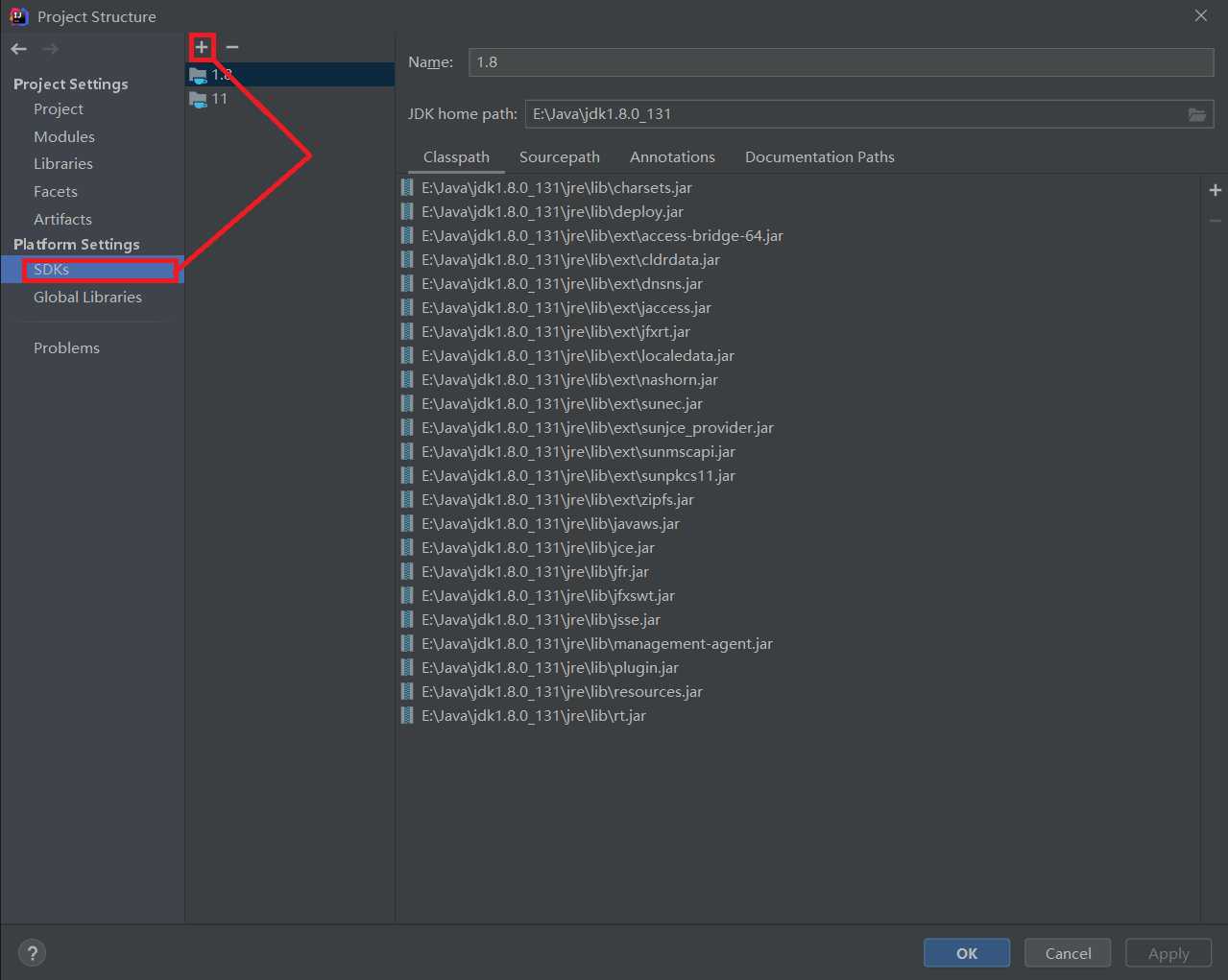Select the sunjce_provider.jar entry
Screen dimensions: 1228x980
(798, 428)
